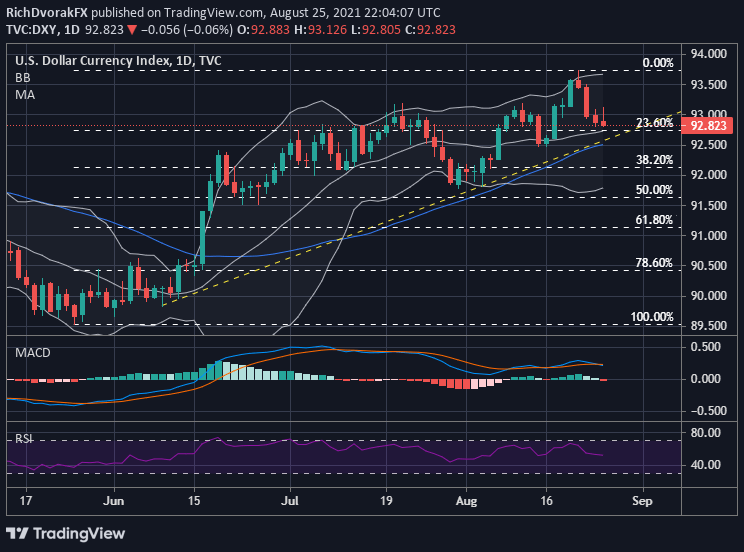Image resolution: width=744 pixels, height=552 pixels.
Task: Click the MACD 0.000 axis value
Action: 705,379
